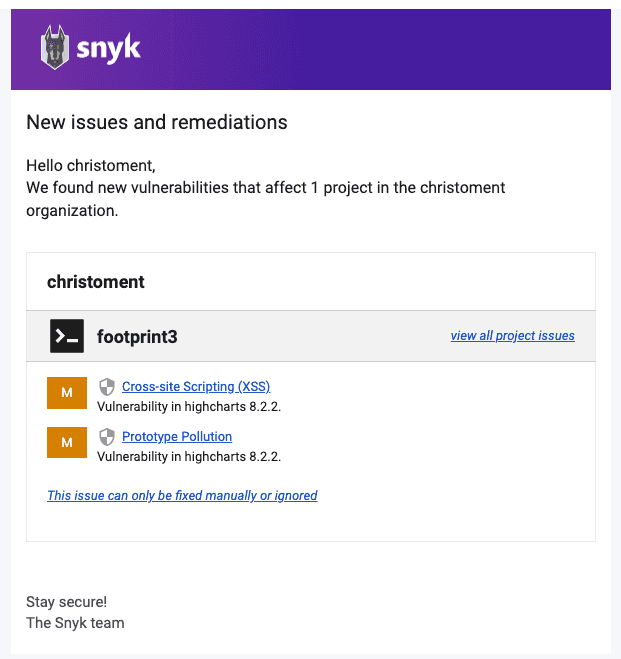Click the highcharts 8.2.2 text under Prototype Pollution
The height and width of the screenshot is (659, 621).
[x=189, y=457]
